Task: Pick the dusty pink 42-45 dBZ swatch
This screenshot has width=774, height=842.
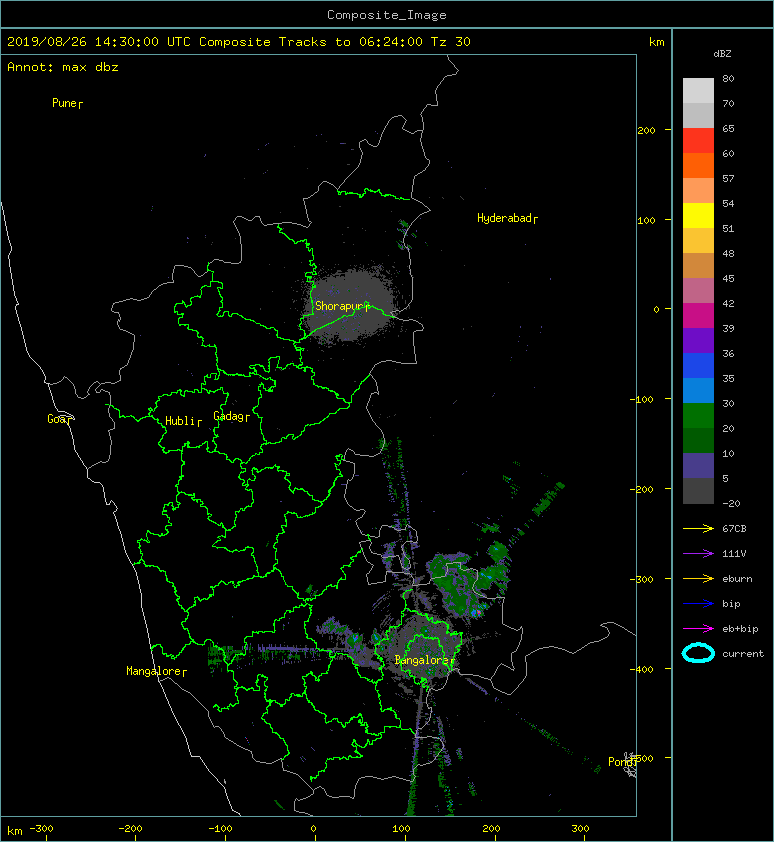Action: tap(698, 291)
